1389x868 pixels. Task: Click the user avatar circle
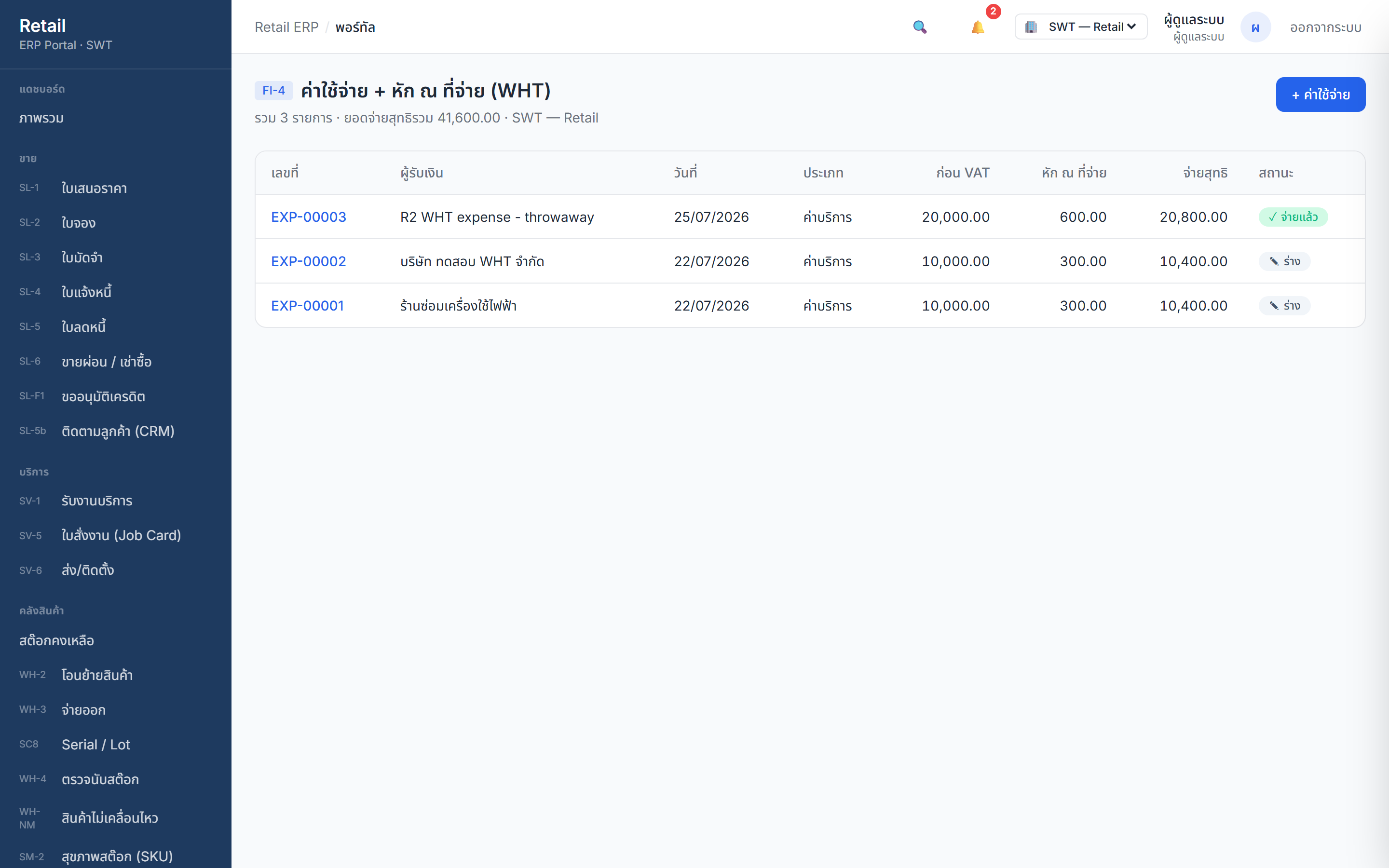coord(1255,27)
